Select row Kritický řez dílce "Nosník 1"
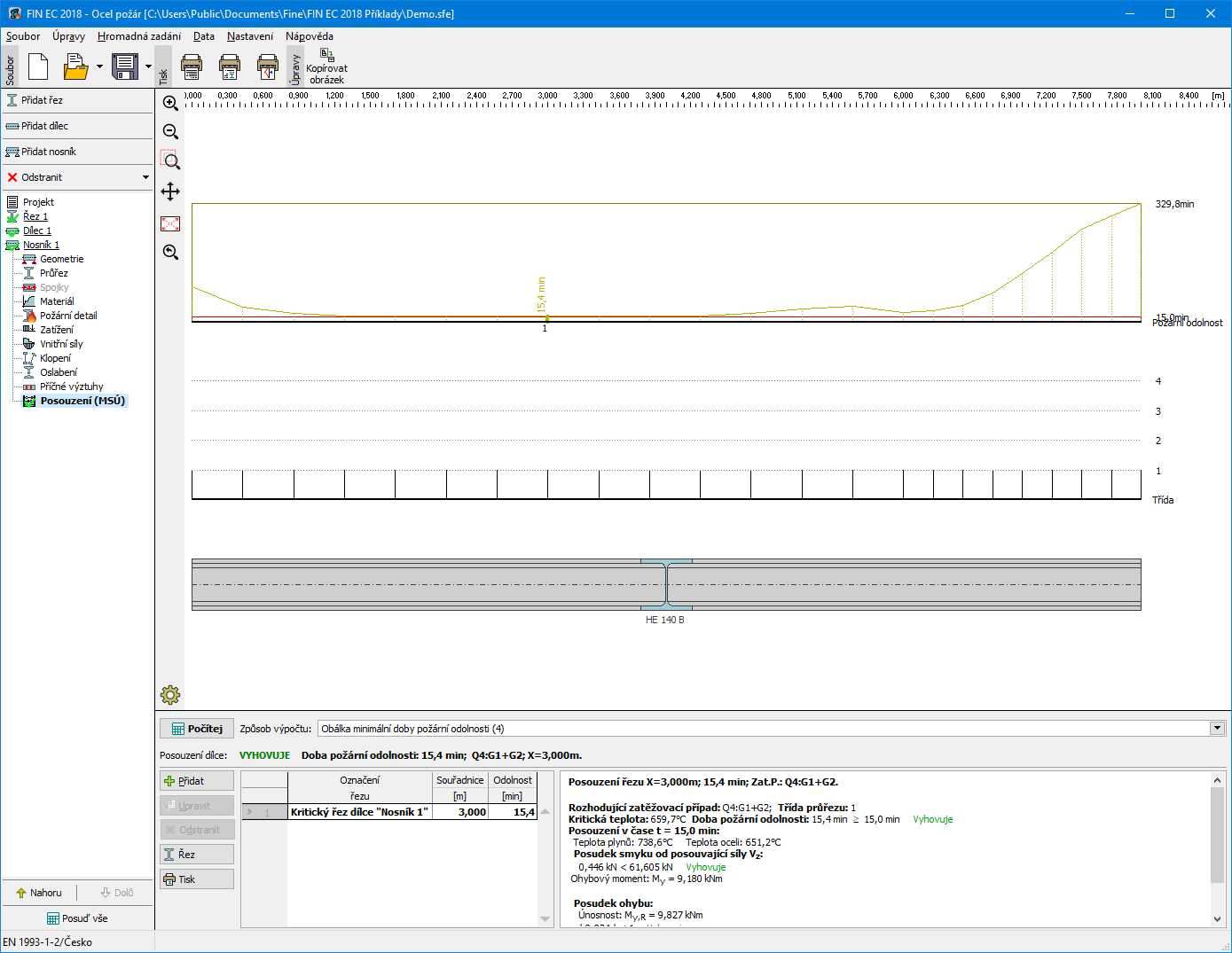Screen dimensions: 1232x953 [389, 812]
